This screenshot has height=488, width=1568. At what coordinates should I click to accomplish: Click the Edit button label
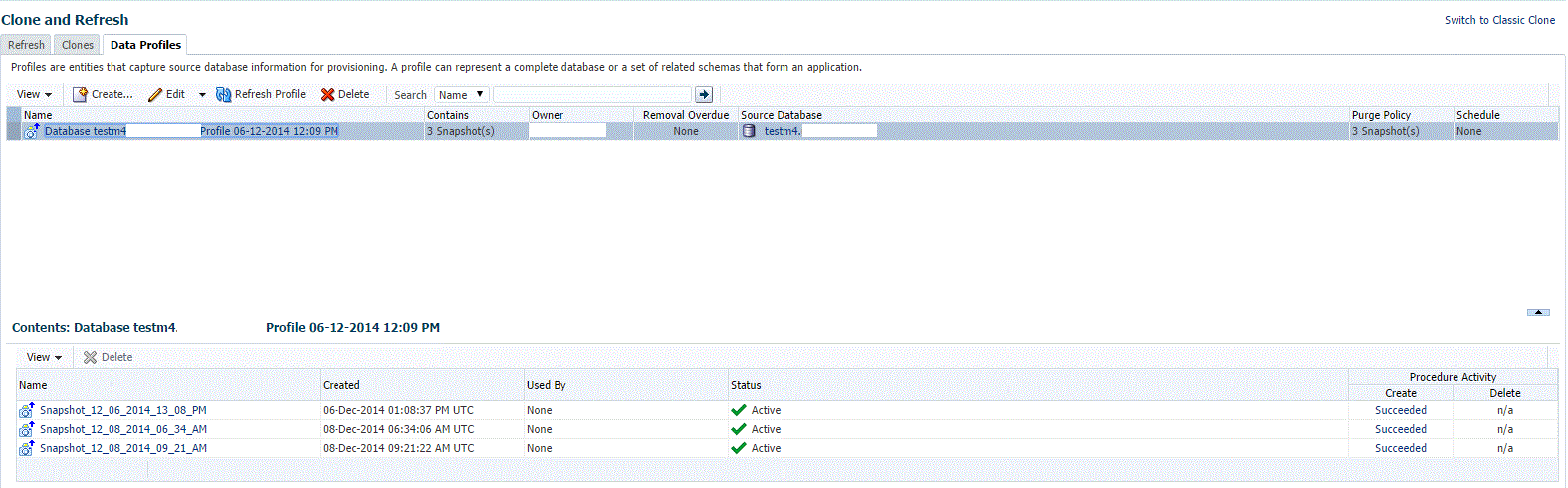(175, 94)
